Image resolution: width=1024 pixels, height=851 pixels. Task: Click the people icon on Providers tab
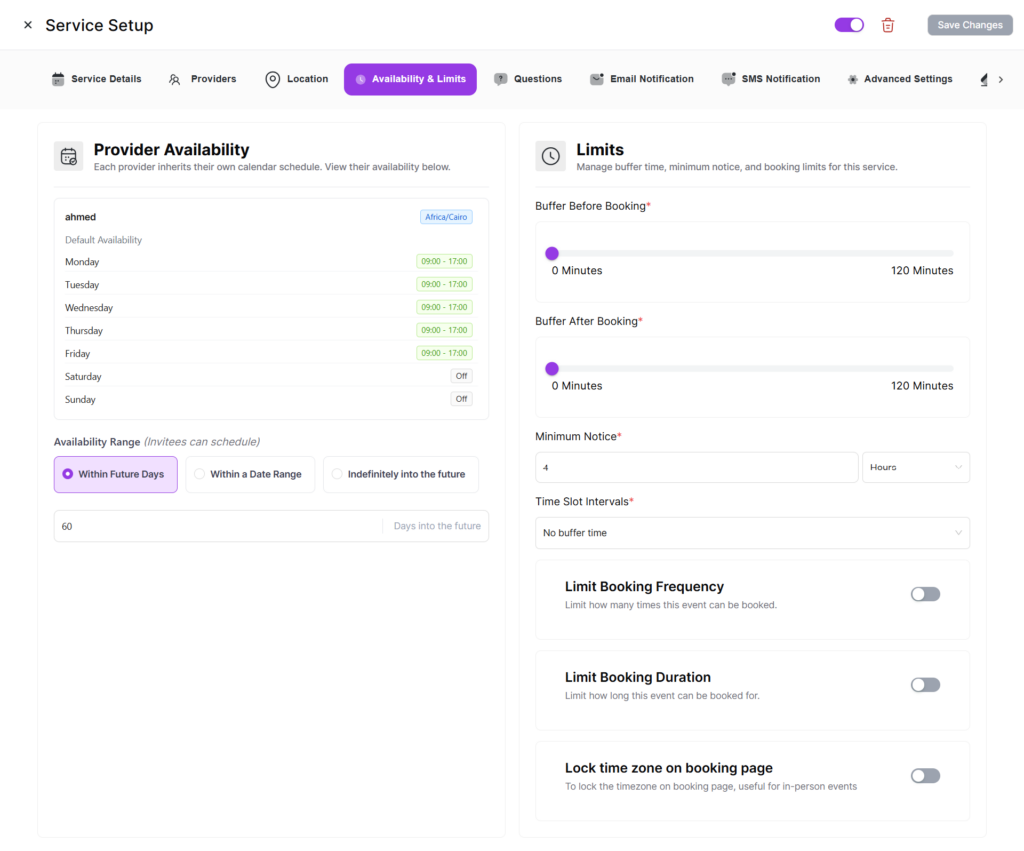175,79
